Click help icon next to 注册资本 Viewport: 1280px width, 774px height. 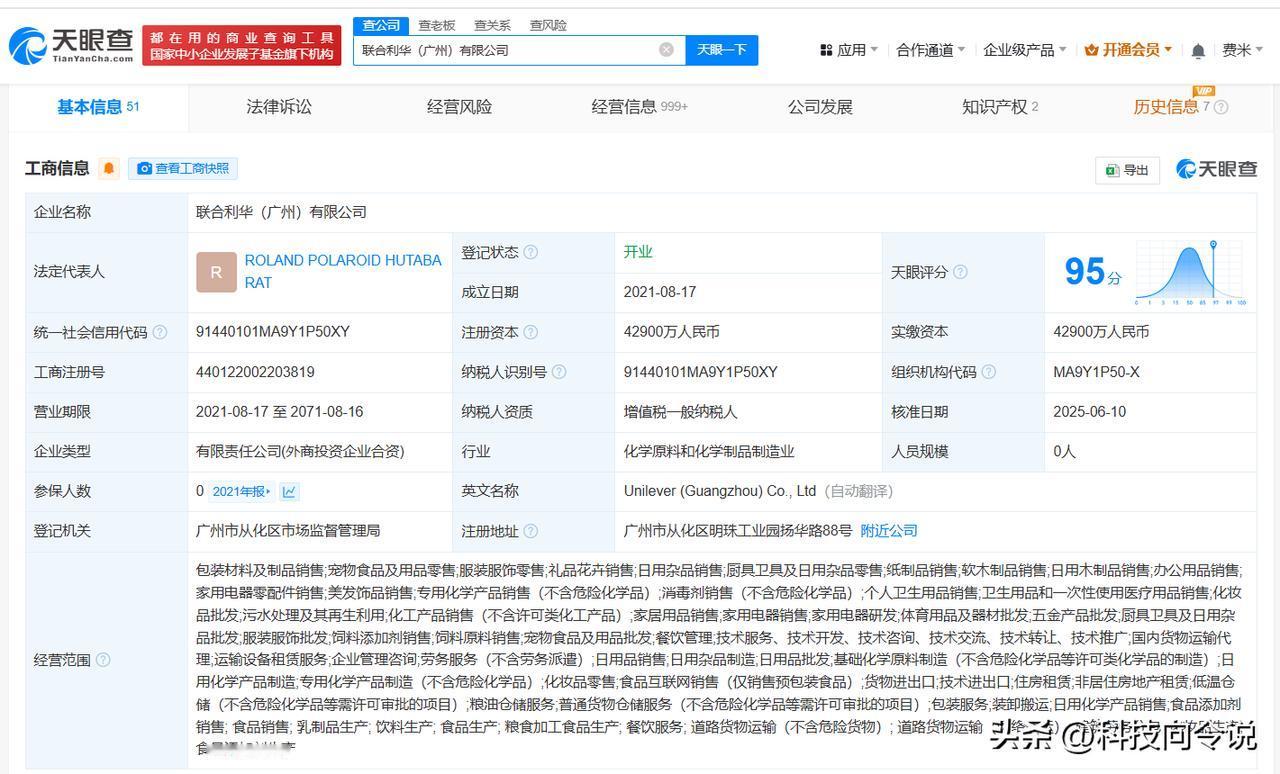(531, 332)
